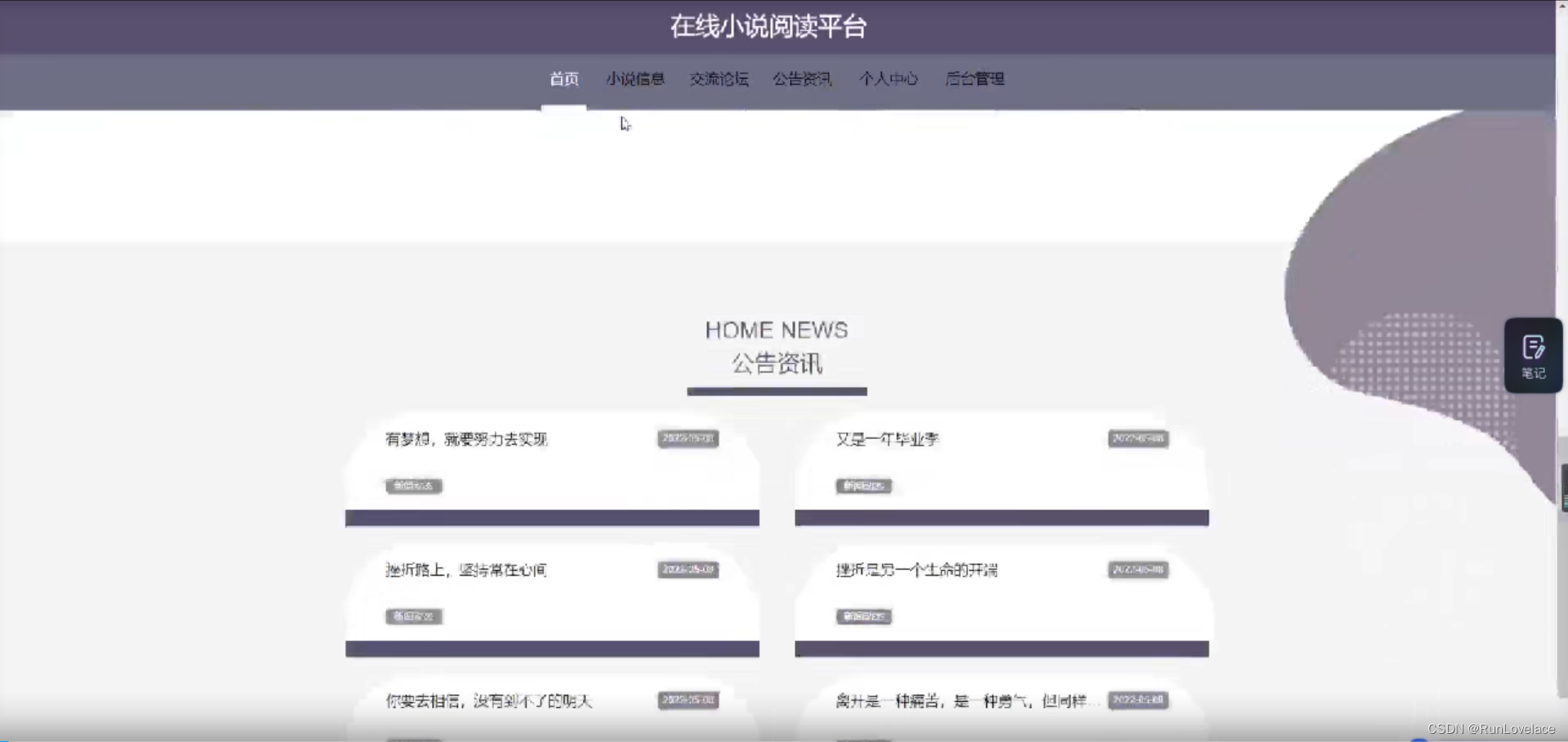Open the 首页 navigation tab
Image resolution: width=1568 pixels, height=742 pixels.
coord(563,79)
